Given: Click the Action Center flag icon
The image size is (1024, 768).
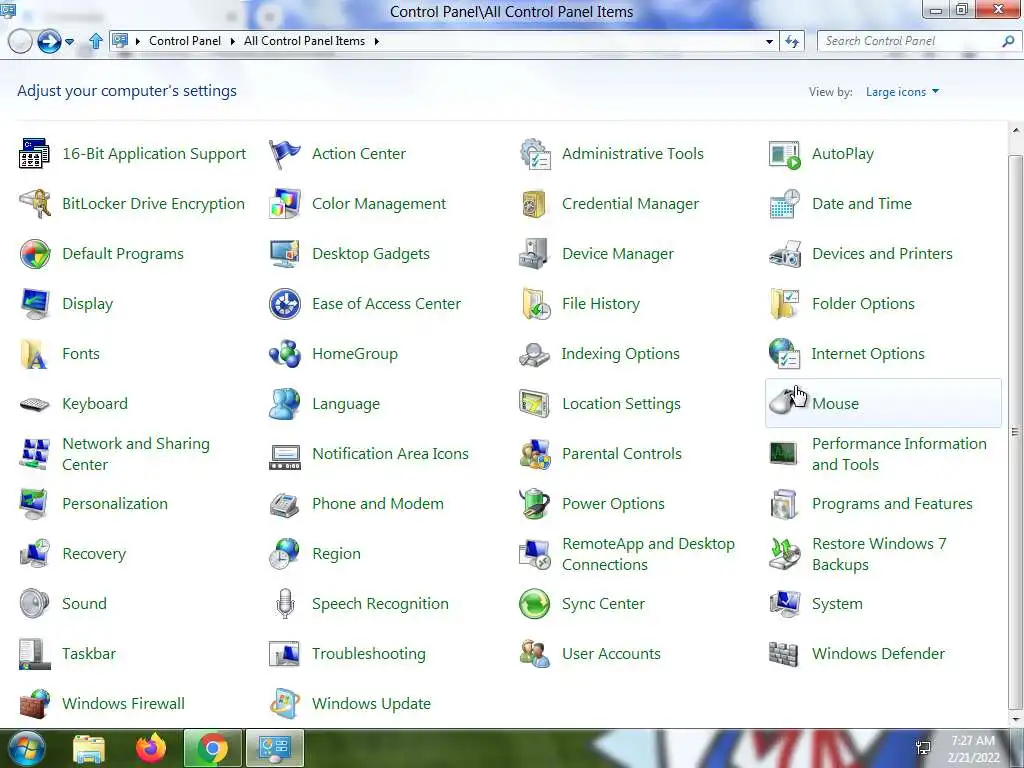Looking at the screenshot, I should pyautogui.click(x=285, y=153).
